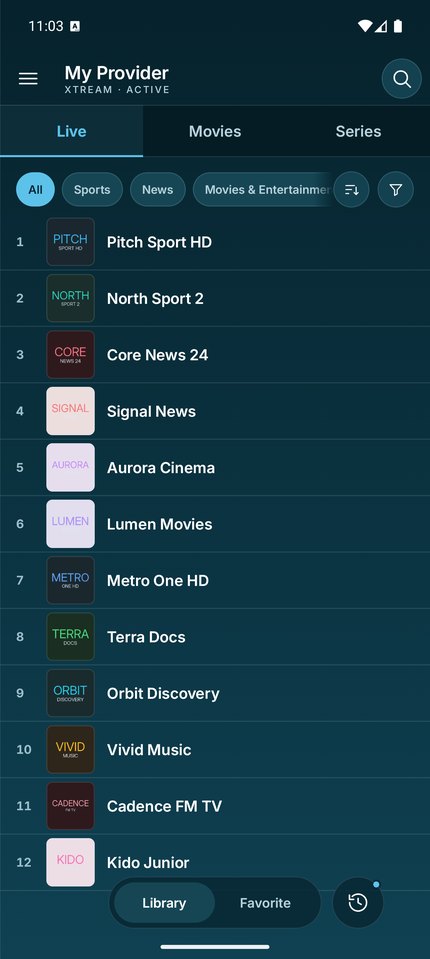Tap the Terra Docs logo
The width and height of the screenshot is (430, 959).
70,637
